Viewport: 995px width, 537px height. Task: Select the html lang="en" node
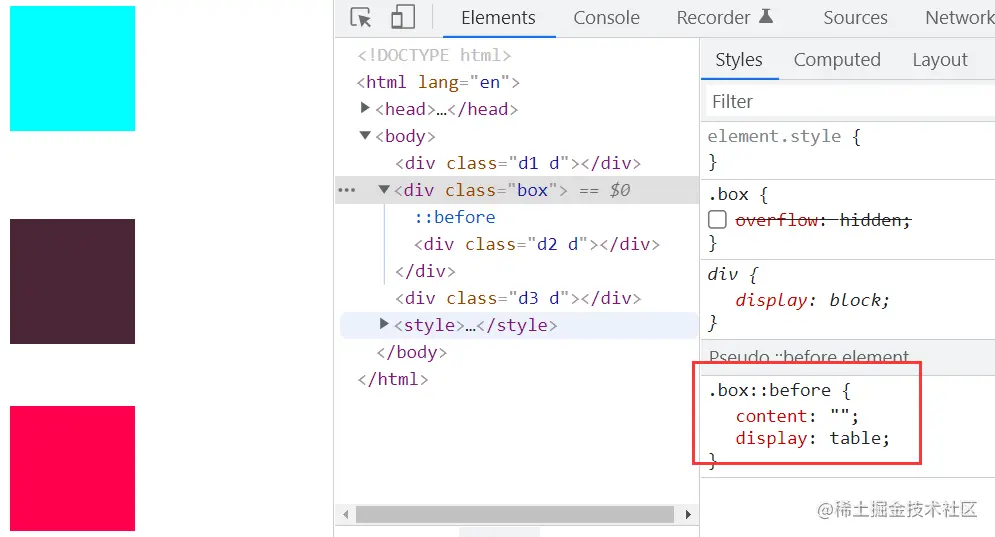click(x=438, y=83)
